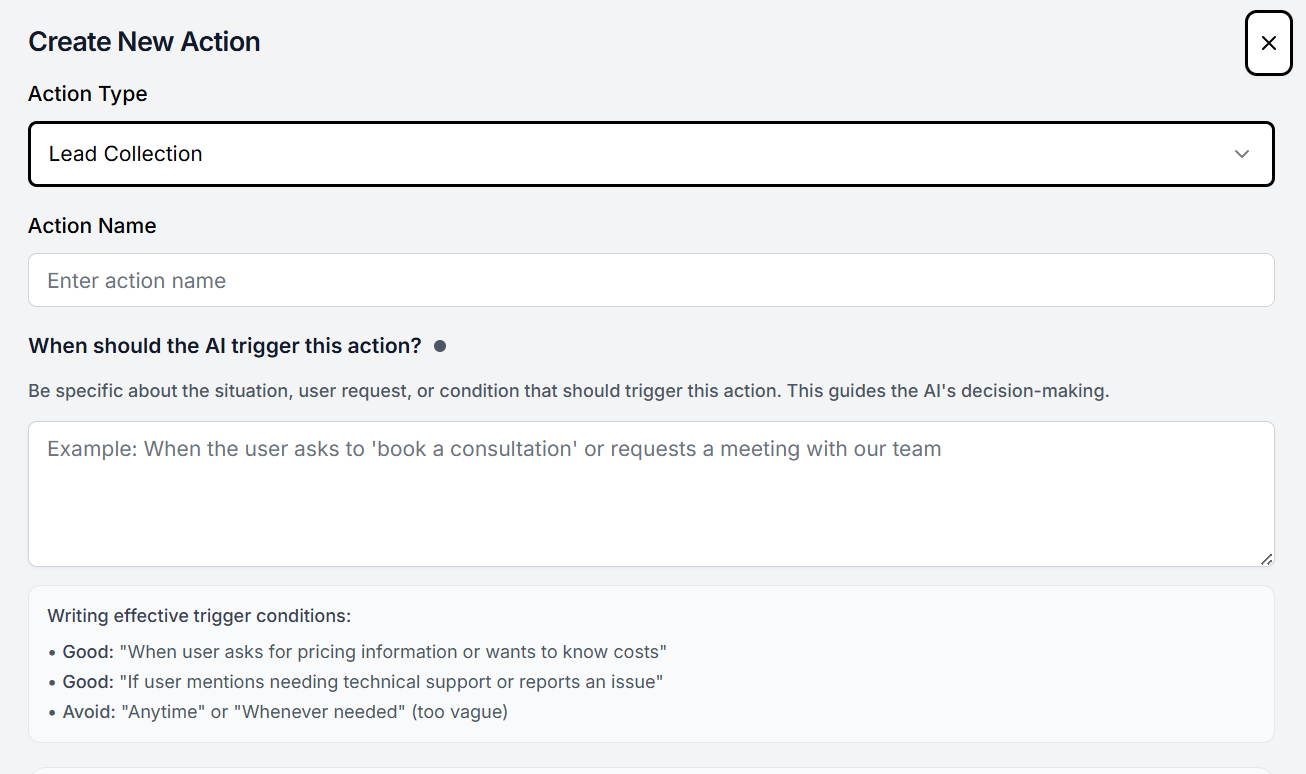Screen dimensions: 1306x774
Task: Click the Writing effective trigger conditions heading
Action: coord(198,615)
